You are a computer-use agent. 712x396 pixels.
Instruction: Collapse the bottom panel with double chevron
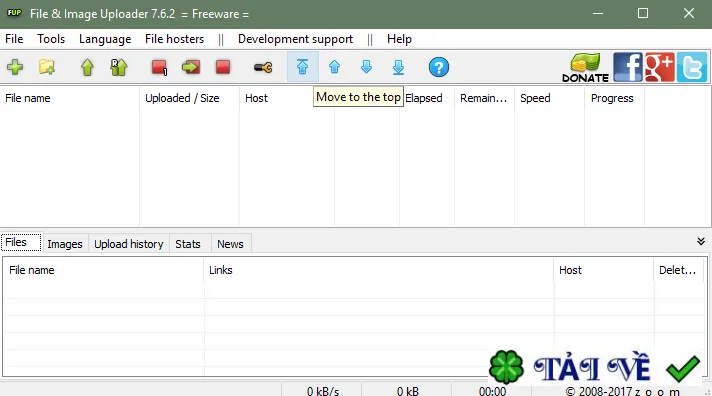tap(701, 242)
